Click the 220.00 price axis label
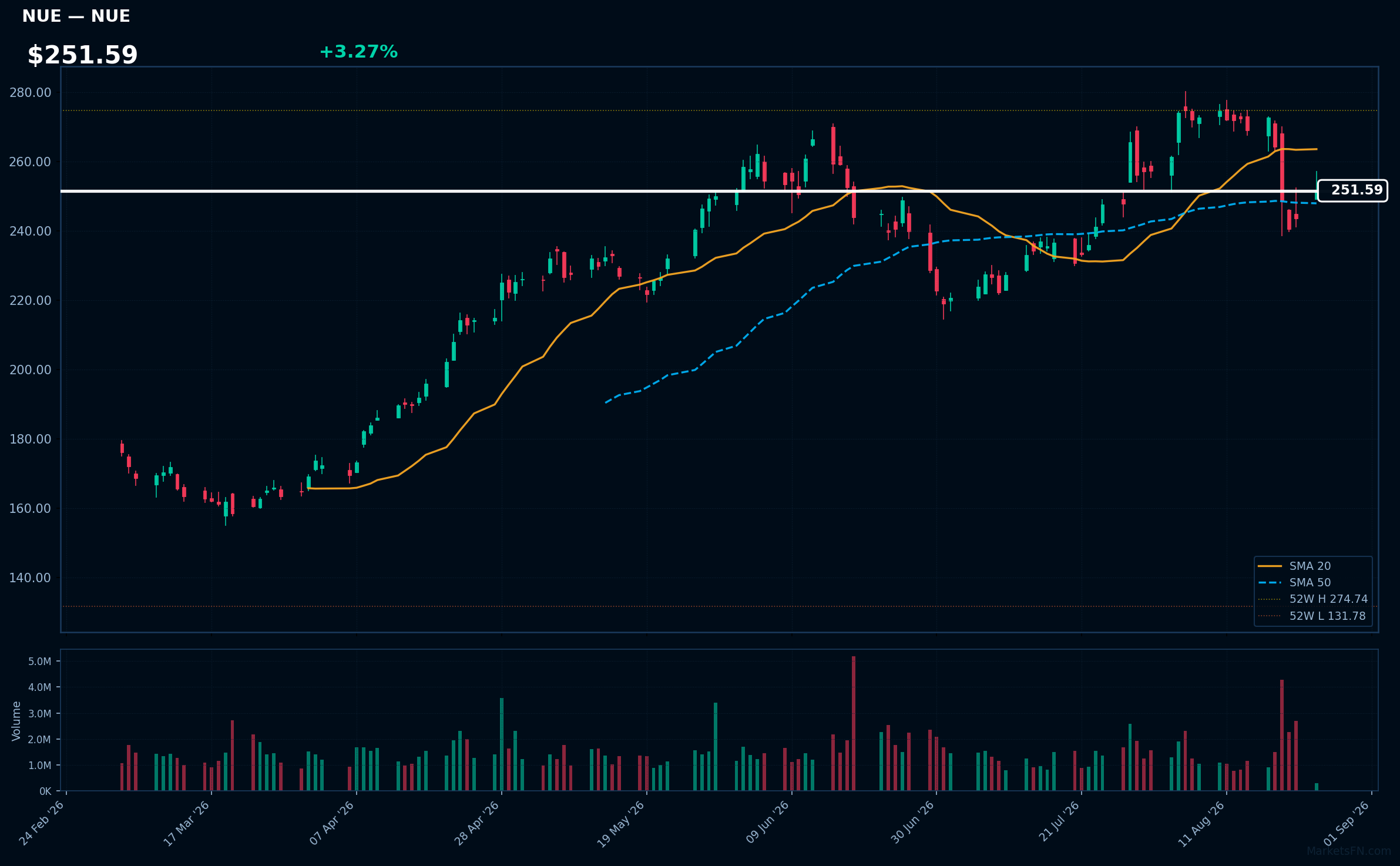 (30, 301)
